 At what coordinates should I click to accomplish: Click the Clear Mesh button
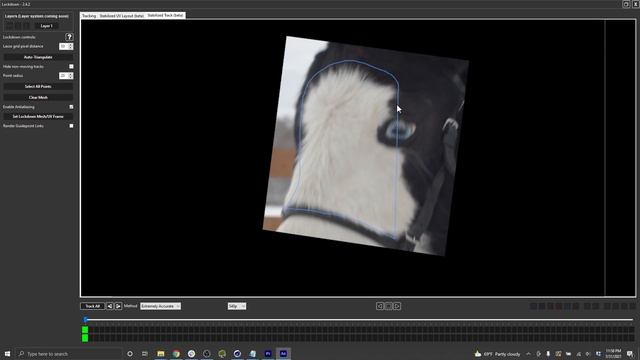(38, 98)
